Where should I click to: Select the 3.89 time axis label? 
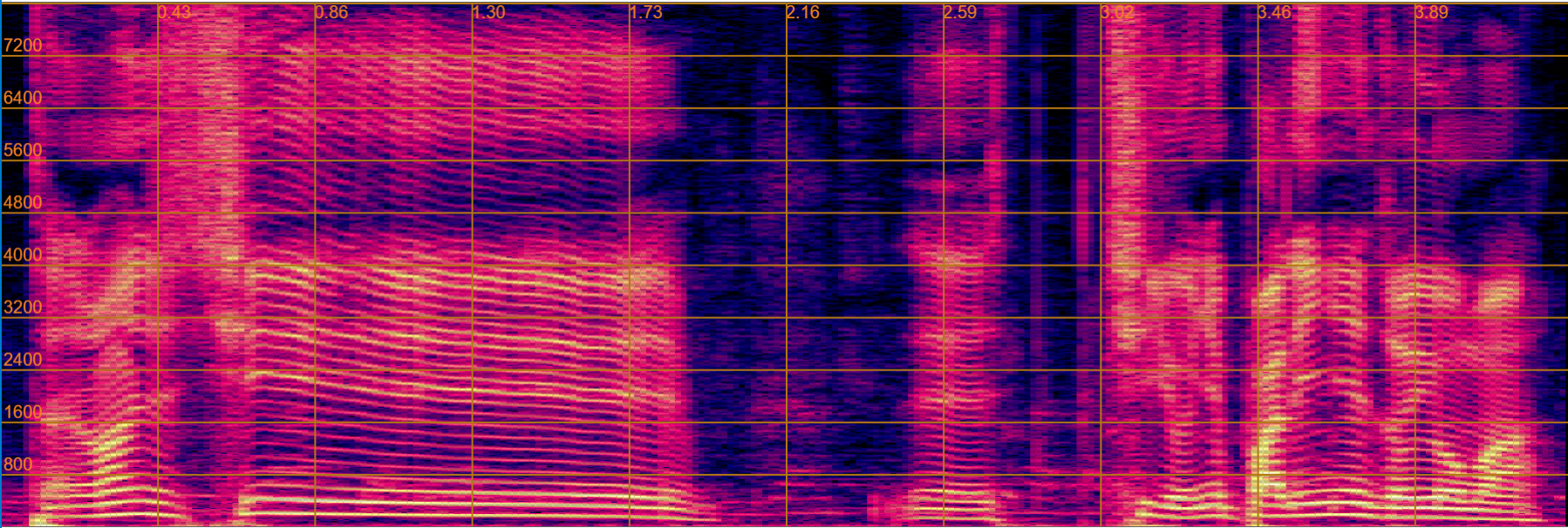[x=1432, y=12]
